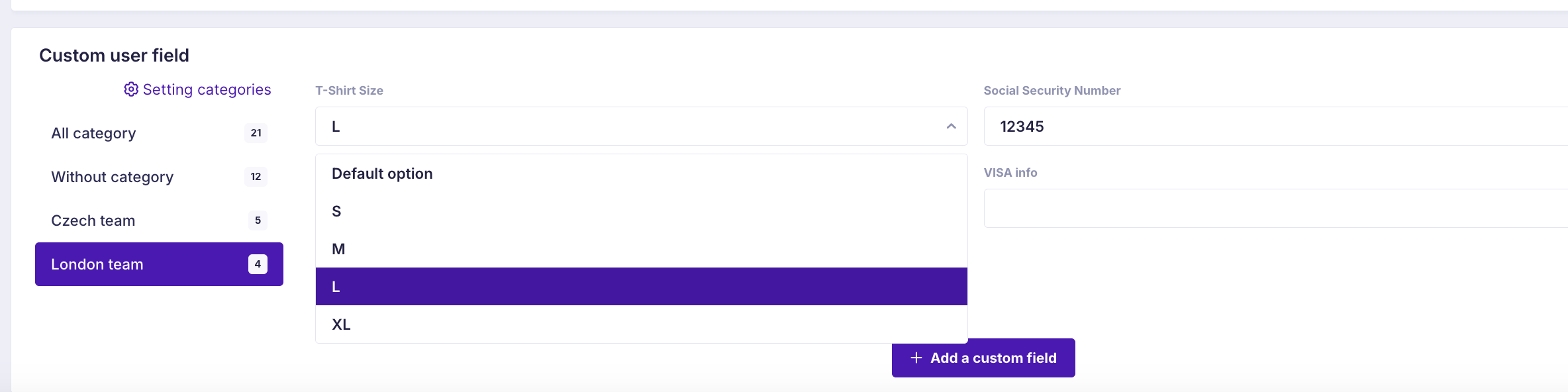This screenshot has height=392, width=1568.
Task: Choose Default option in size list
Action: pos(642,173)
